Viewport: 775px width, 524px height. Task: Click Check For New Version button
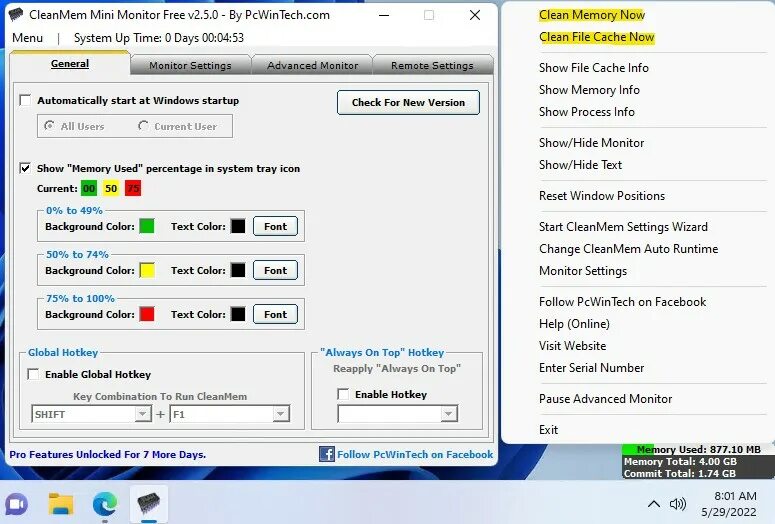coord(408,102)
